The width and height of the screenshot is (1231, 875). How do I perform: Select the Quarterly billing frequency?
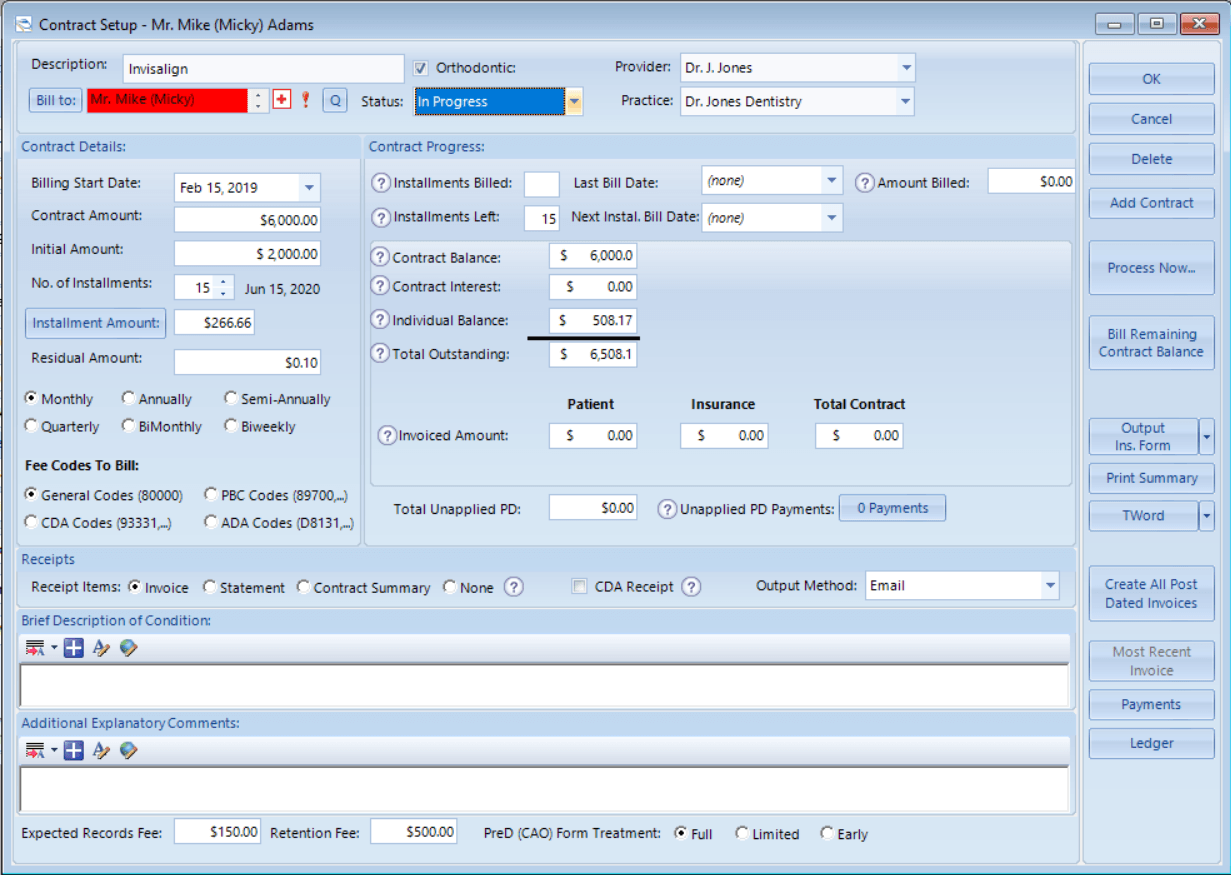[31, 426]
